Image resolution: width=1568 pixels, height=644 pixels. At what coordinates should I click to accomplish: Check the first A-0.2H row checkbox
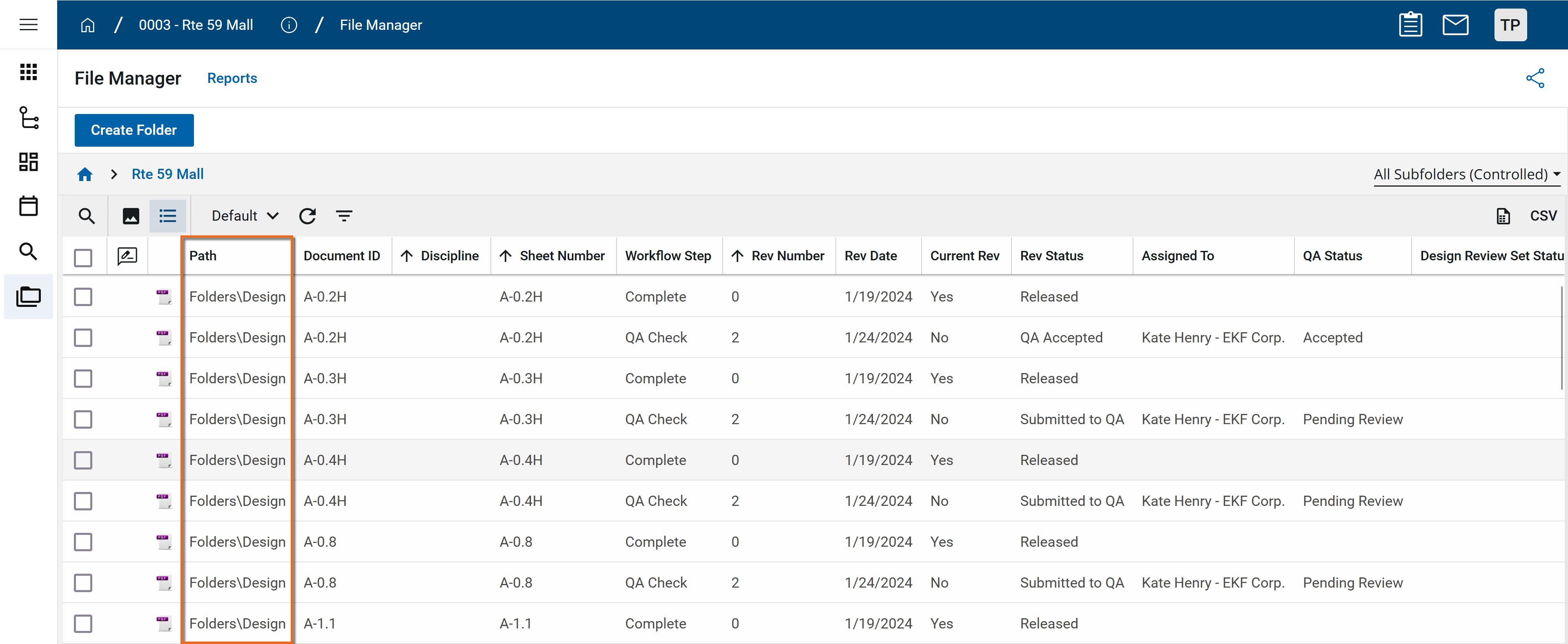pyautogui.click(x=83, y=297)
